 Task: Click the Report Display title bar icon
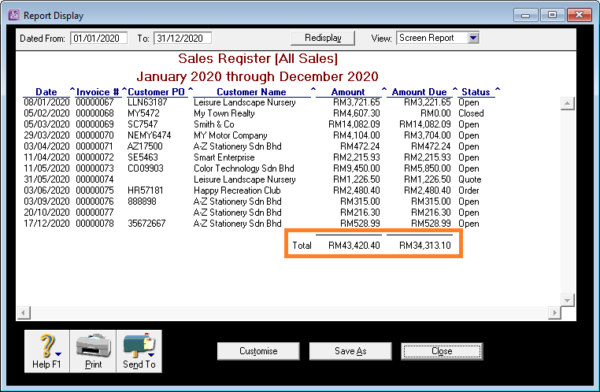click(x=14, y=15)
